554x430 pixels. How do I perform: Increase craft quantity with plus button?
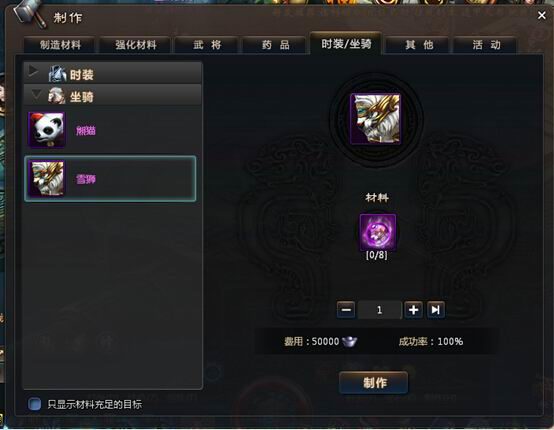(413, 310)
